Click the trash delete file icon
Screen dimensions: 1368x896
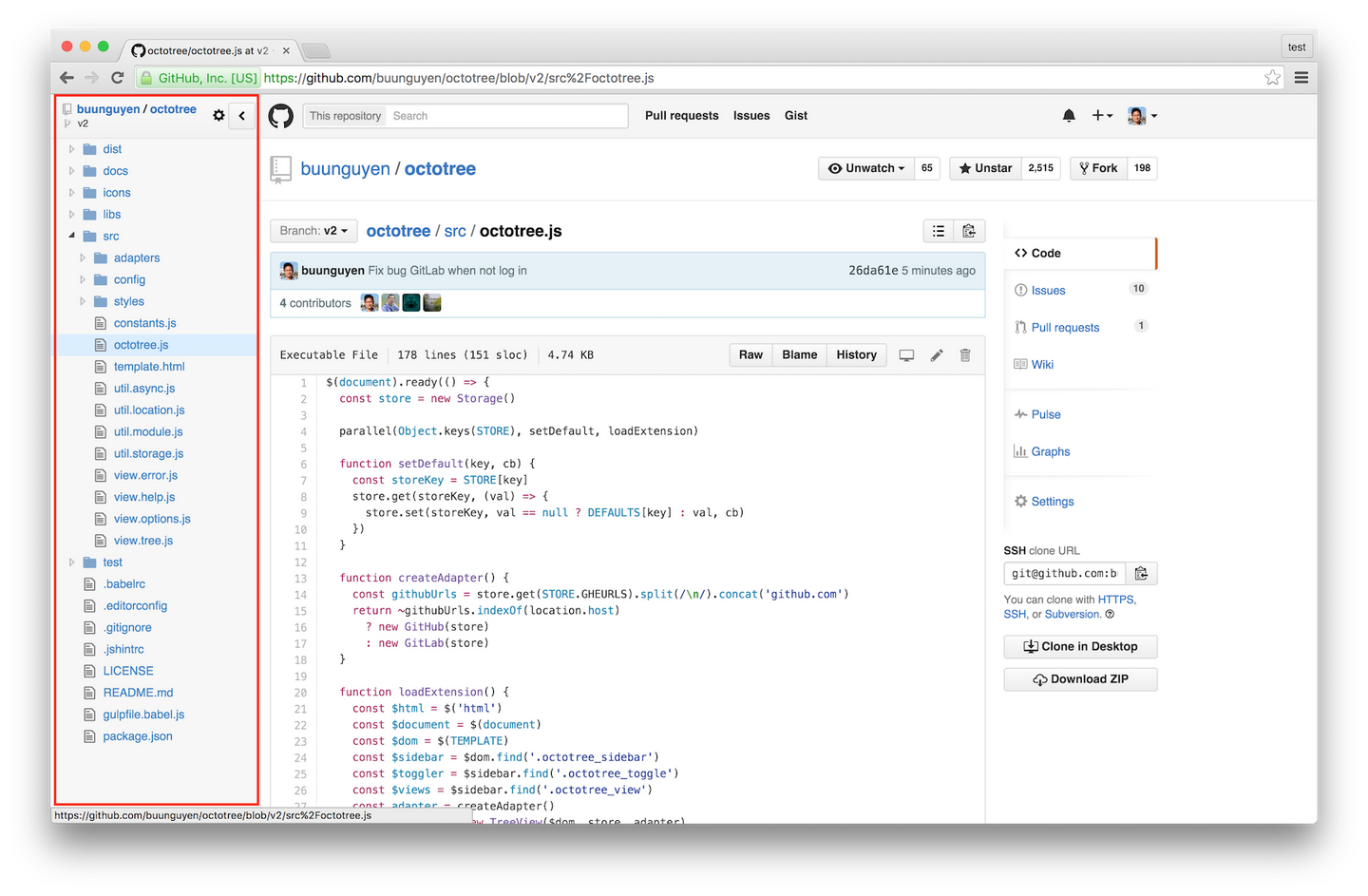tap(965, 355)
